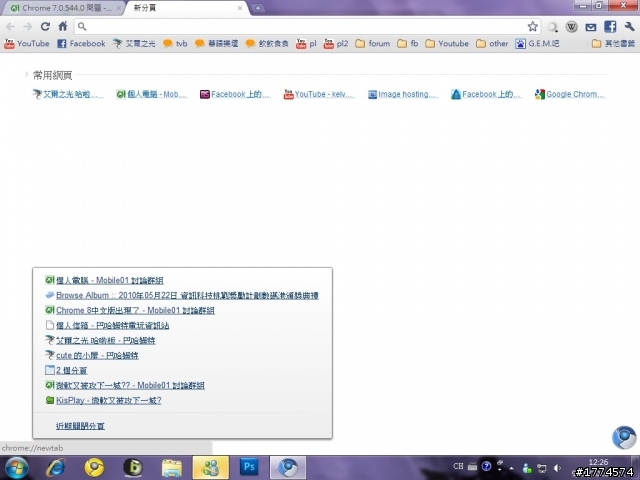
Task: Click CH language indicator in tray
Action: (458, 466)
